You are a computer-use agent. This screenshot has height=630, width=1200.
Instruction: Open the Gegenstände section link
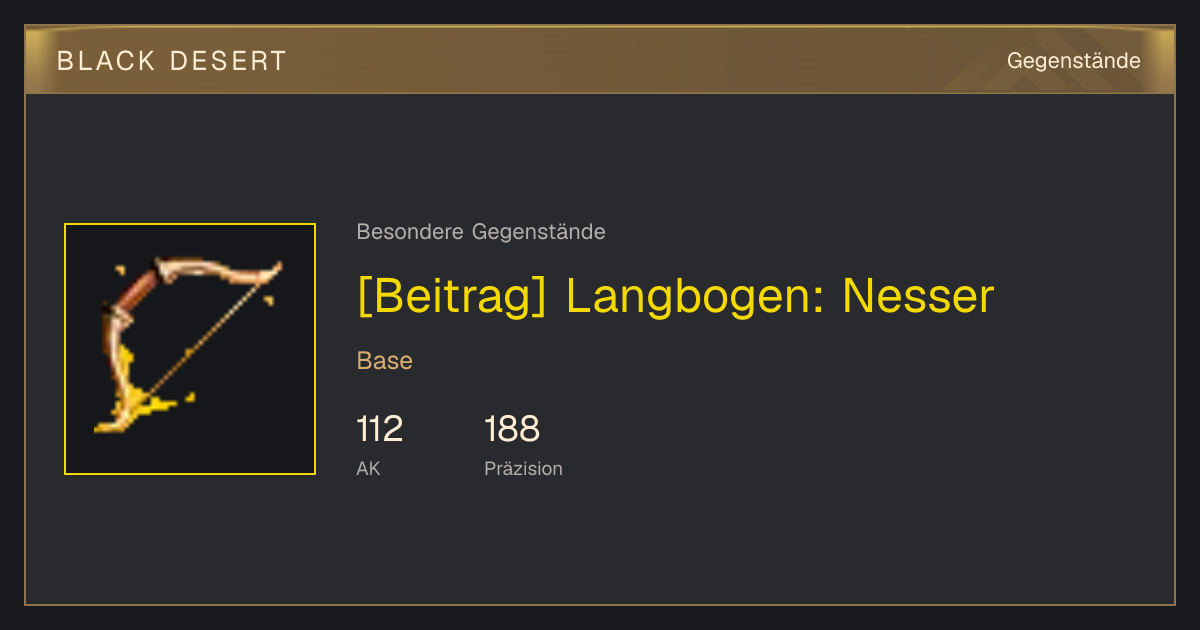click(1073, 61)
